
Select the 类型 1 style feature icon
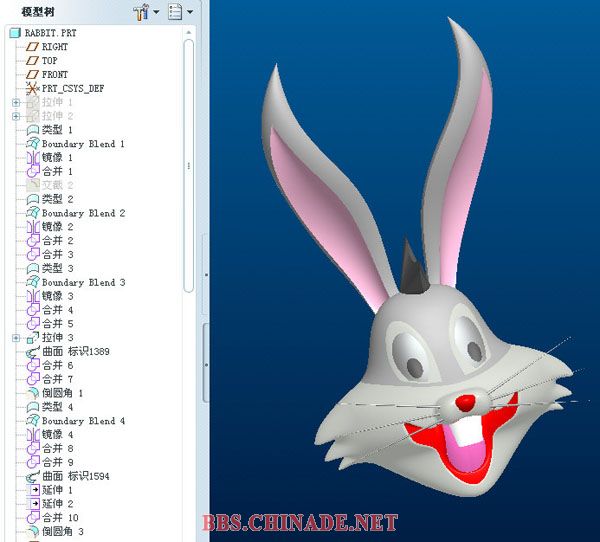(33, 130)
